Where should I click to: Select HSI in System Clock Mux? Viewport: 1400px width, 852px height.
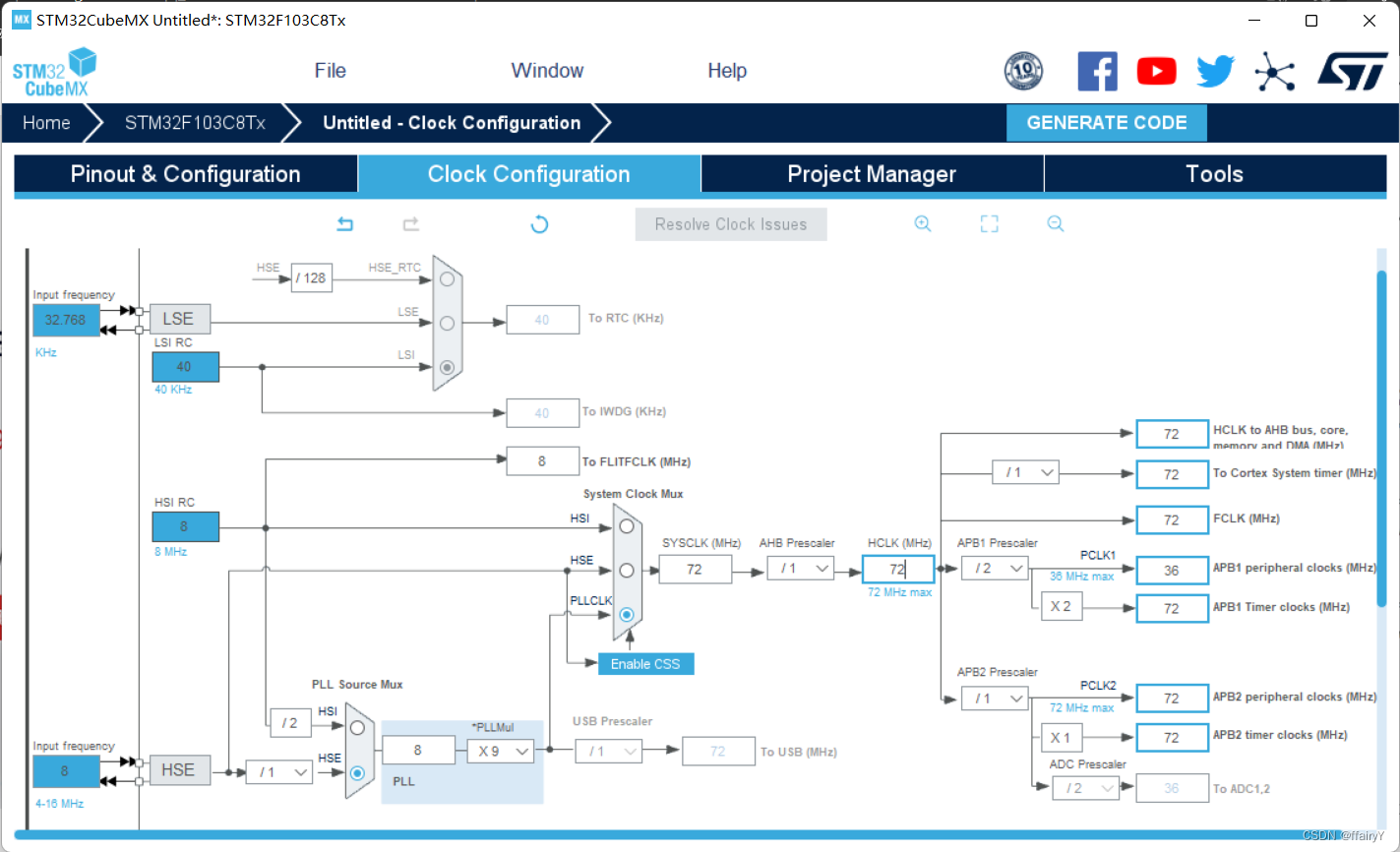(x=627, y=527)
